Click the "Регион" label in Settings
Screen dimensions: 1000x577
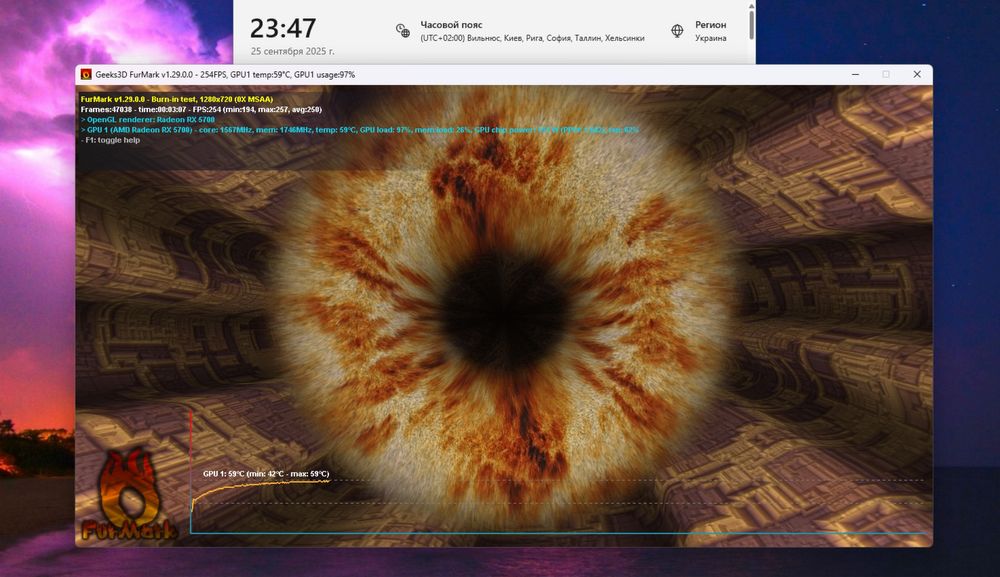click(710, 25)
